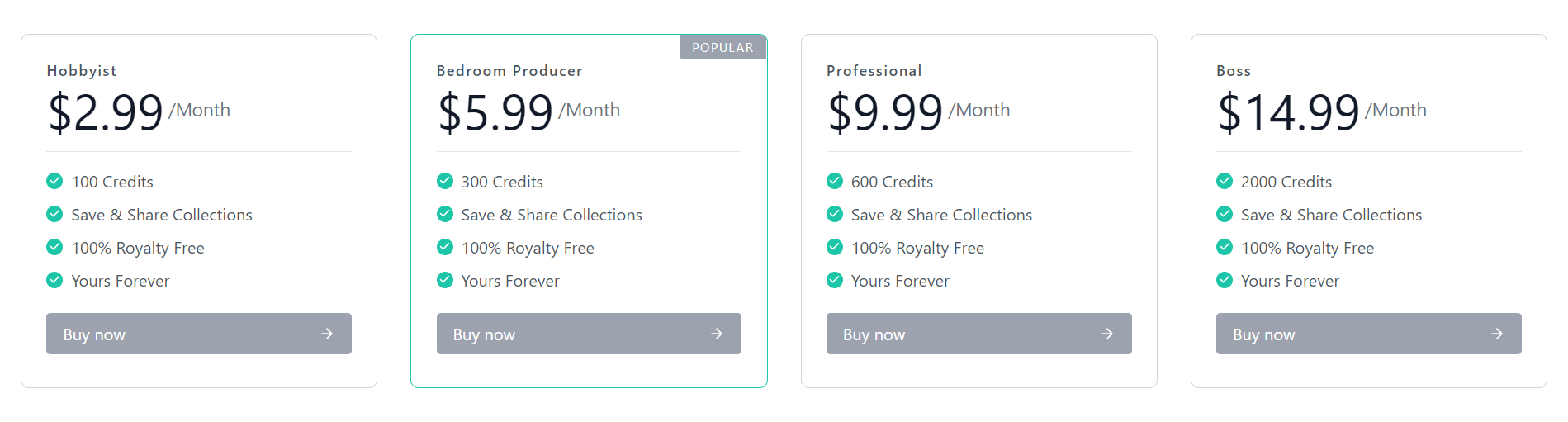Screen dimensions: 1568x422
Task: Click the Bedroom Producer Buy now button
Action: [x=588, y=334]
